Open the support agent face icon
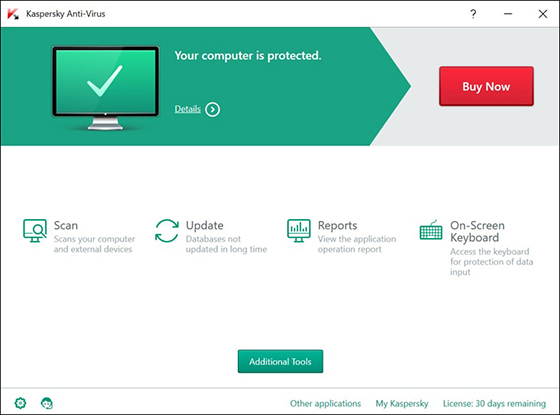This screenshot has height=415, width=560. tap(47, 403)
